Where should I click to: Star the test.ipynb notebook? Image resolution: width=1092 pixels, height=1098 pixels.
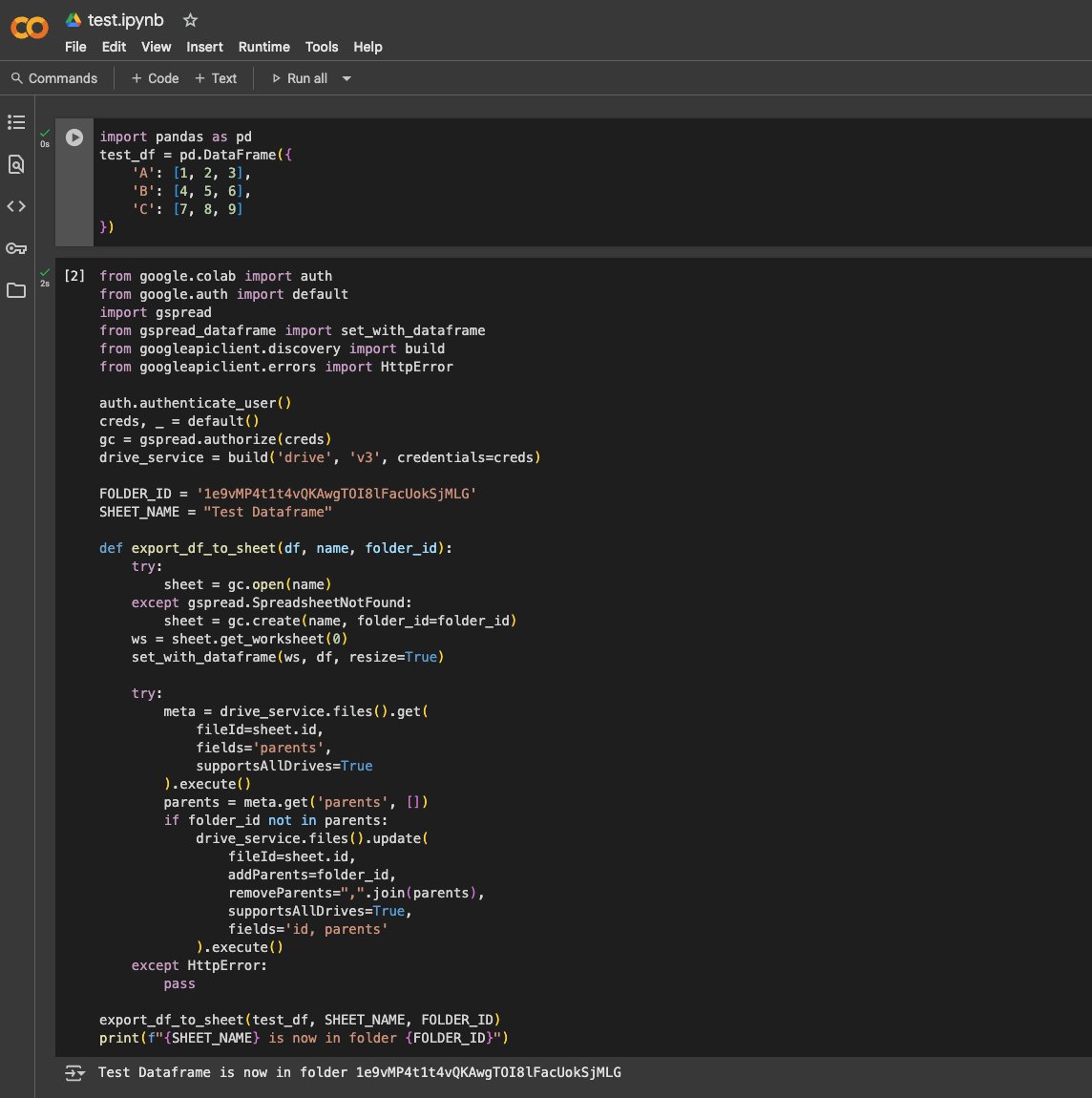(x=190, y=20)
